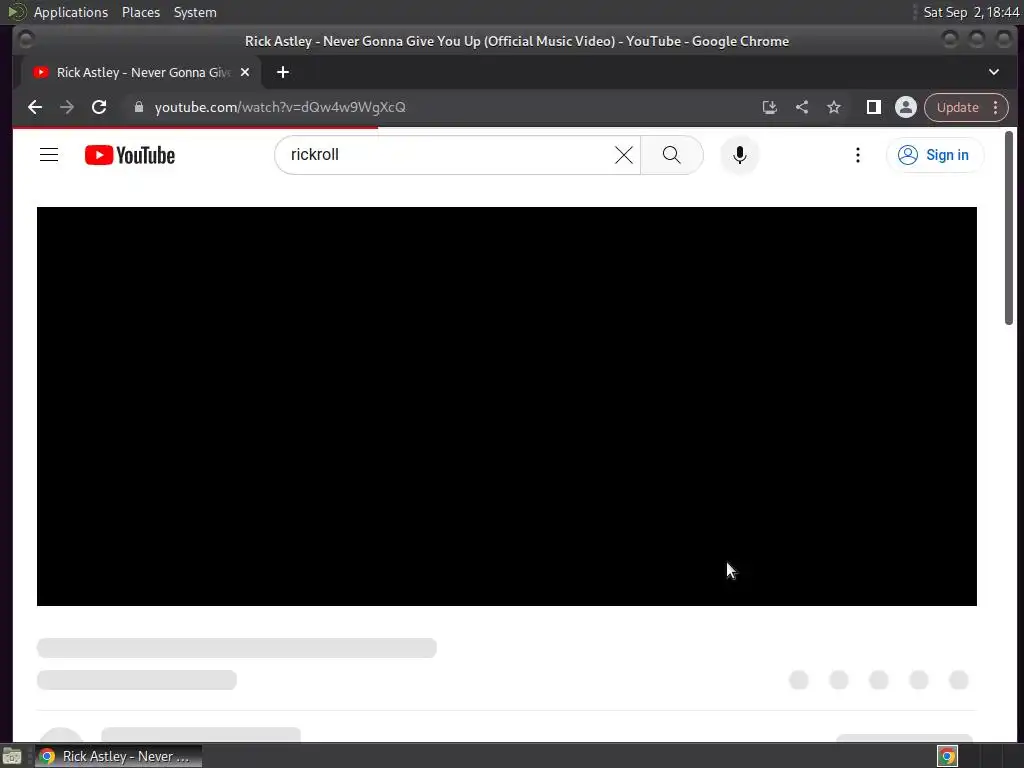Open the Applications menu

[x=71, y=12]
